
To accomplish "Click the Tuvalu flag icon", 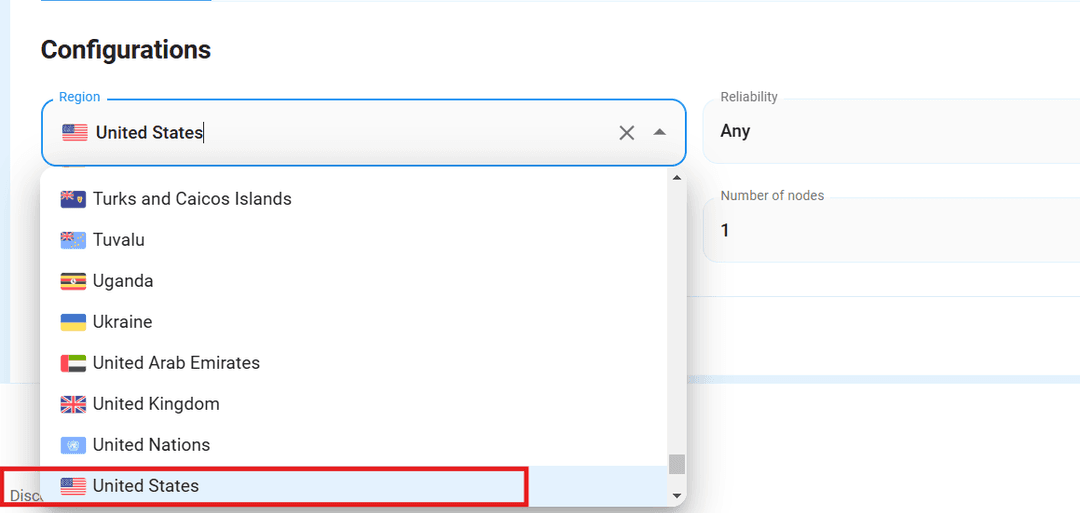I will [73, 240].
